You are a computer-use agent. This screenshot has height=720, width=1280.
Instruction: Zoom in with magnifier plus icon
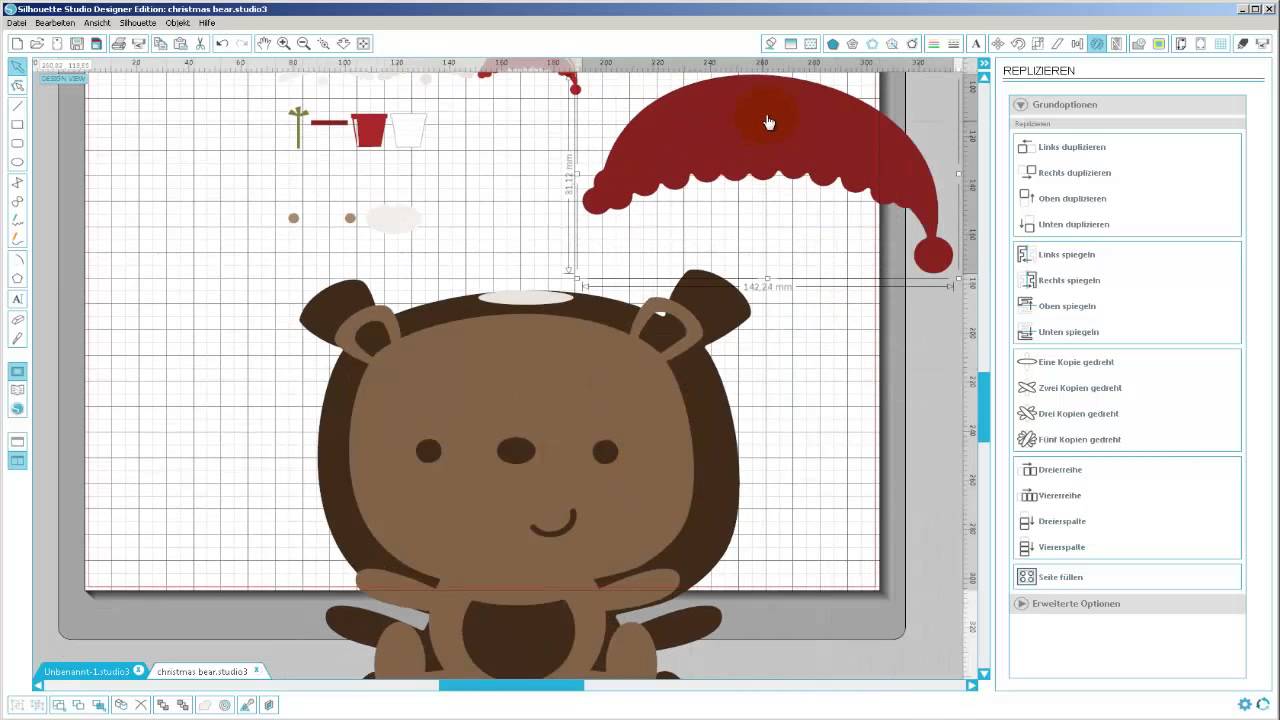[x=284, y=44]
